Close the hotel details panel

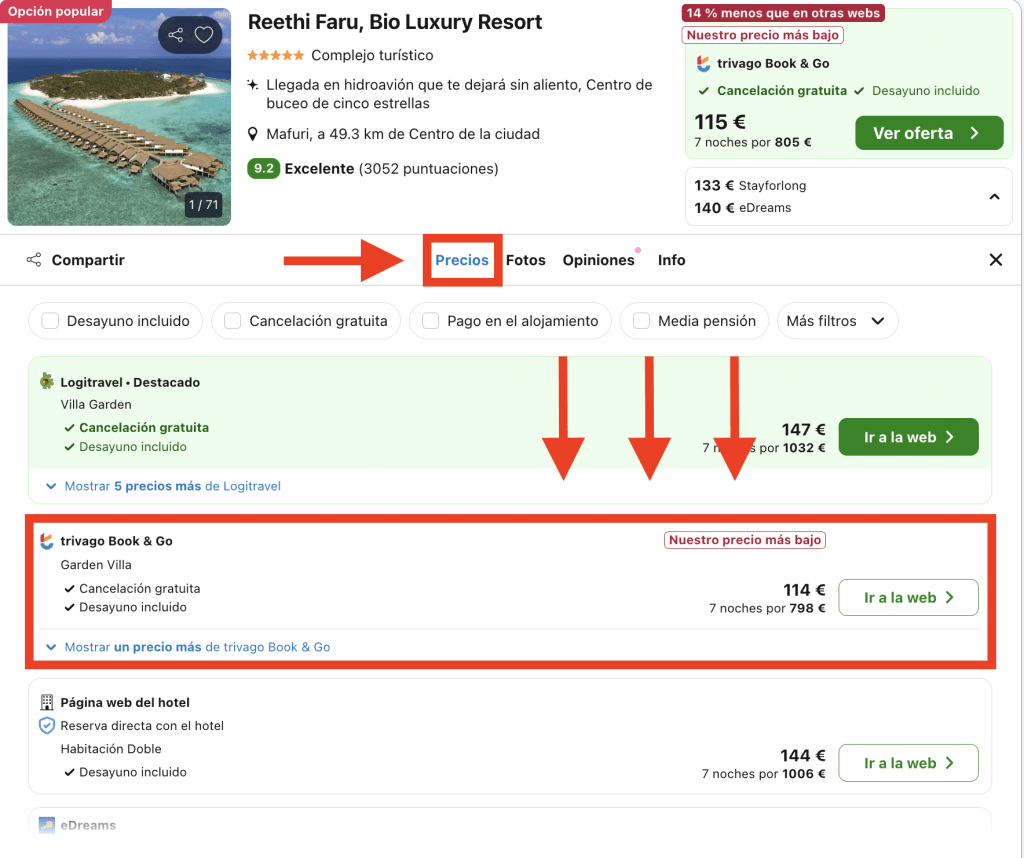pyautogui.click(x=995, y=260)
